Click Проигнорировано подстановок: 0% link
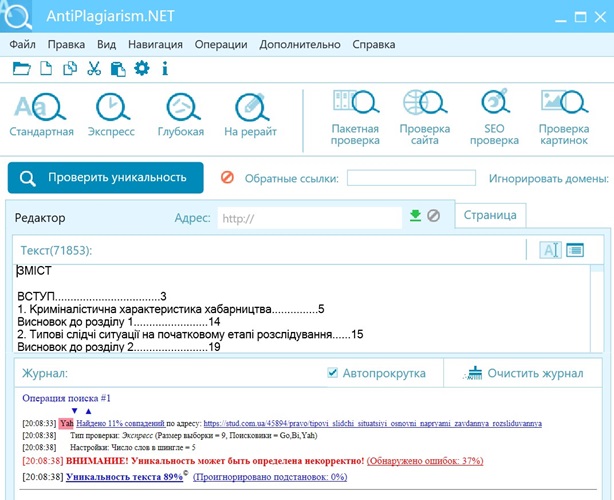This screenshot has width=614, height=500. pyautogui.click(x=270, y=477)
